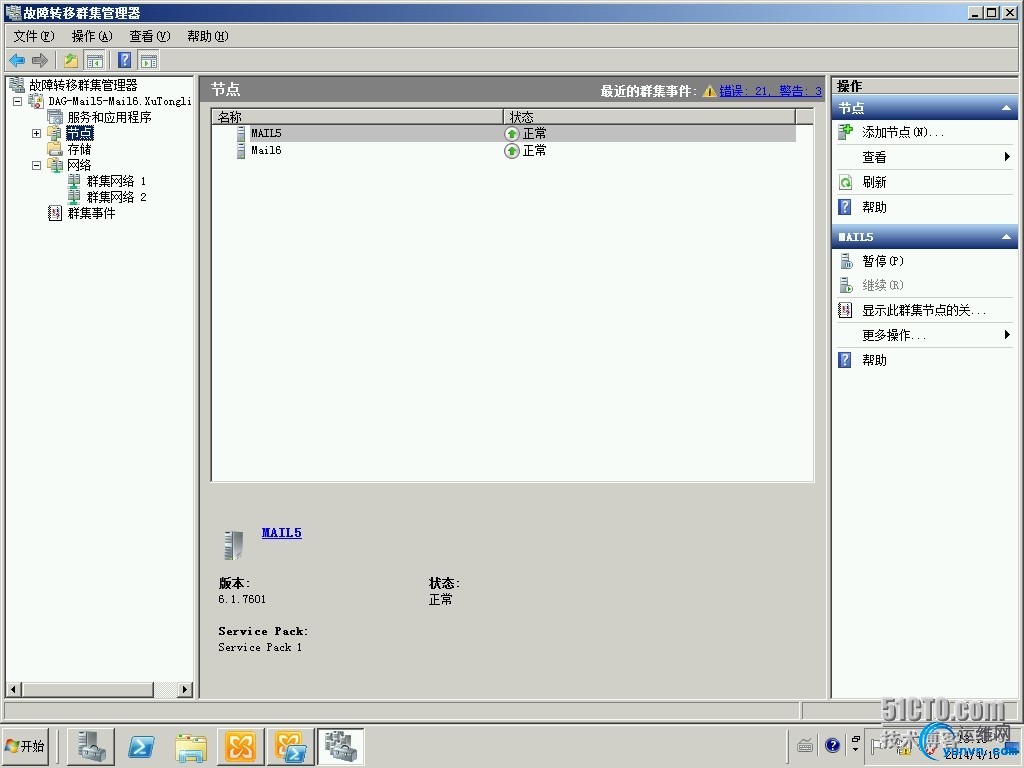Click the Mail6 status up-arrow icon

click(x=512, y=151)
